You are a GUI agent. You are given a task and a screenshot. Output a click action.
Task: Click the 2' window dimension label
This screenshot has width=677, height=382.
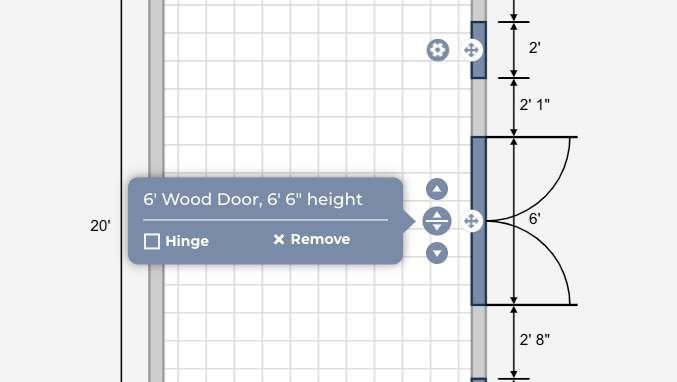click(535, 47)
